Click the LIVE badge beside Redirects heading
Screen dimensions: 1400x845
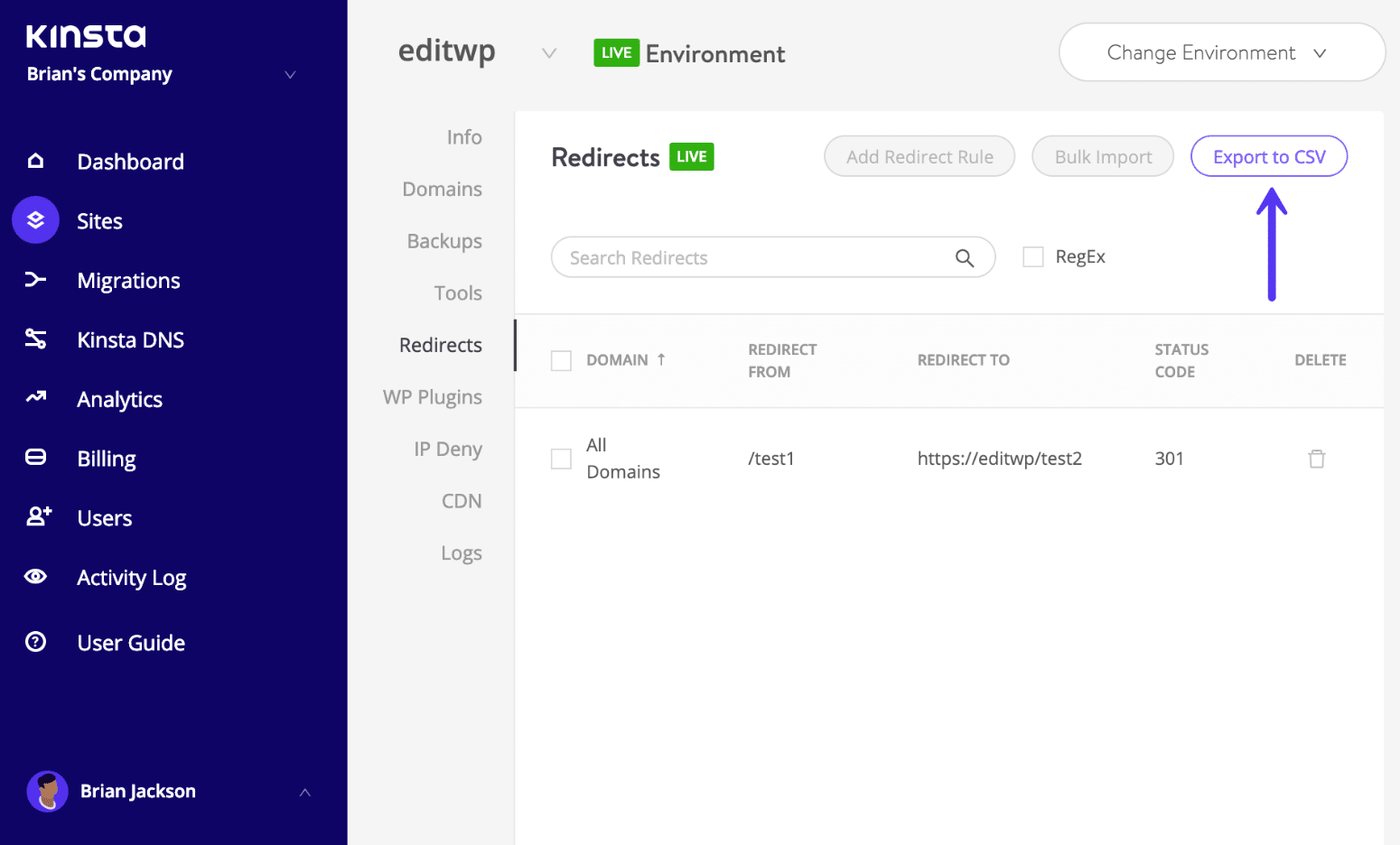coord(692,156)
